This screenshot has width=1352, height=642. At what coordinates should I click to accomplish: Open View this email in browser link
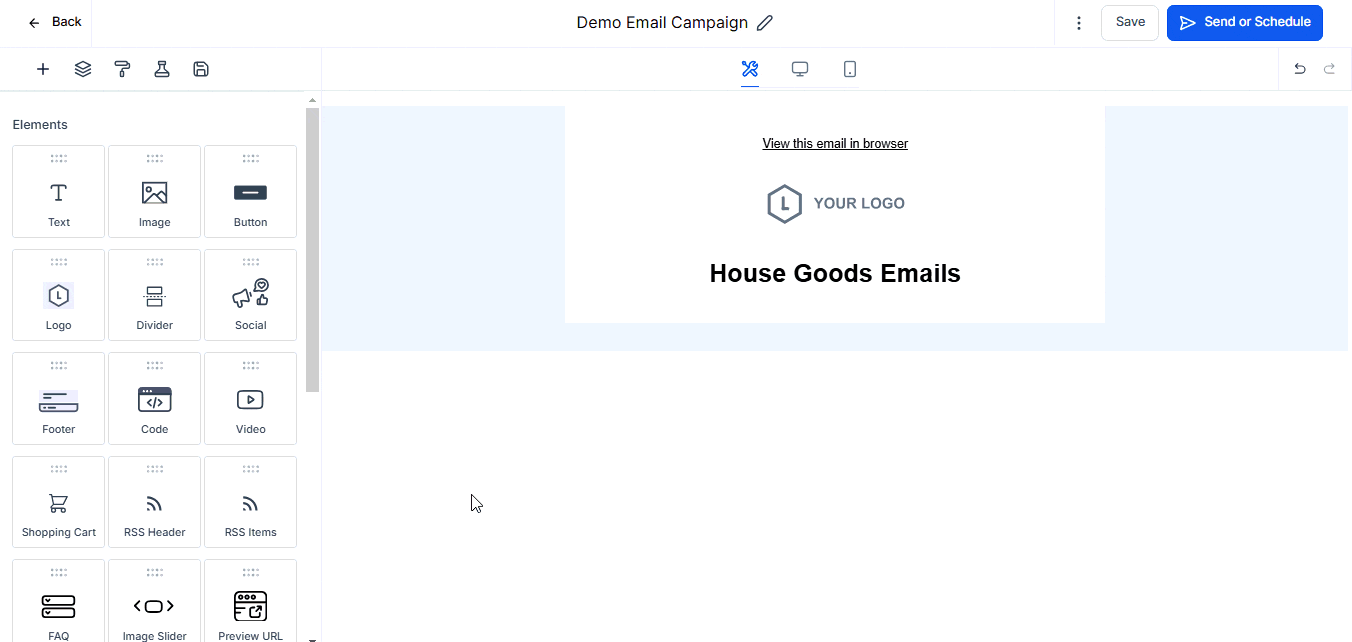point(835,144)
